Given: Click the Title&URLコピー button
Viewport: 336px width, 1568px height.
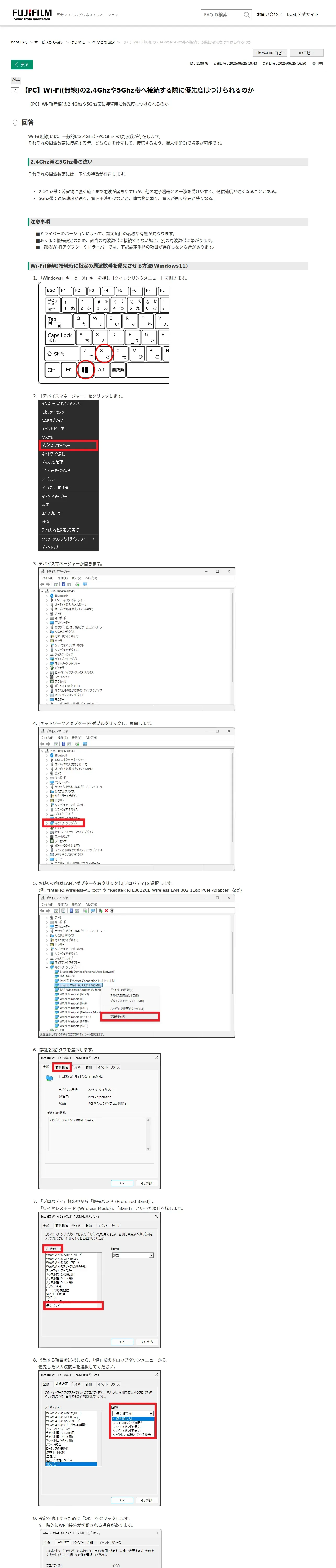Looking at the screenshot, I should [270, 53].
